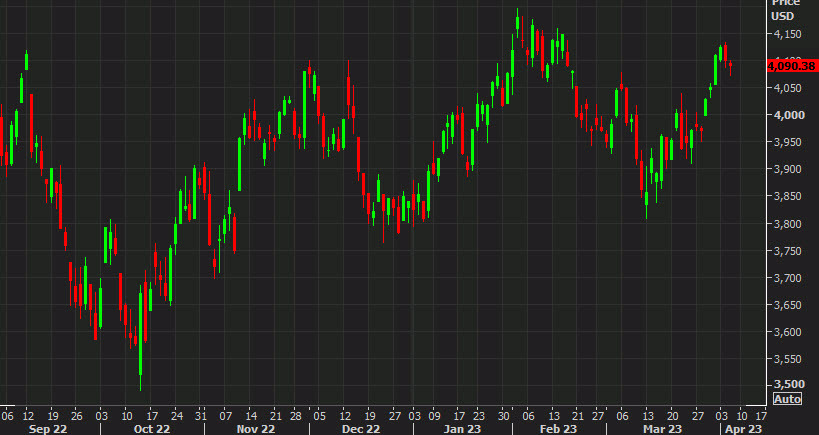819x435 pixels.
Task: Click the 3,700 price axis value
Action: (787, 278)
